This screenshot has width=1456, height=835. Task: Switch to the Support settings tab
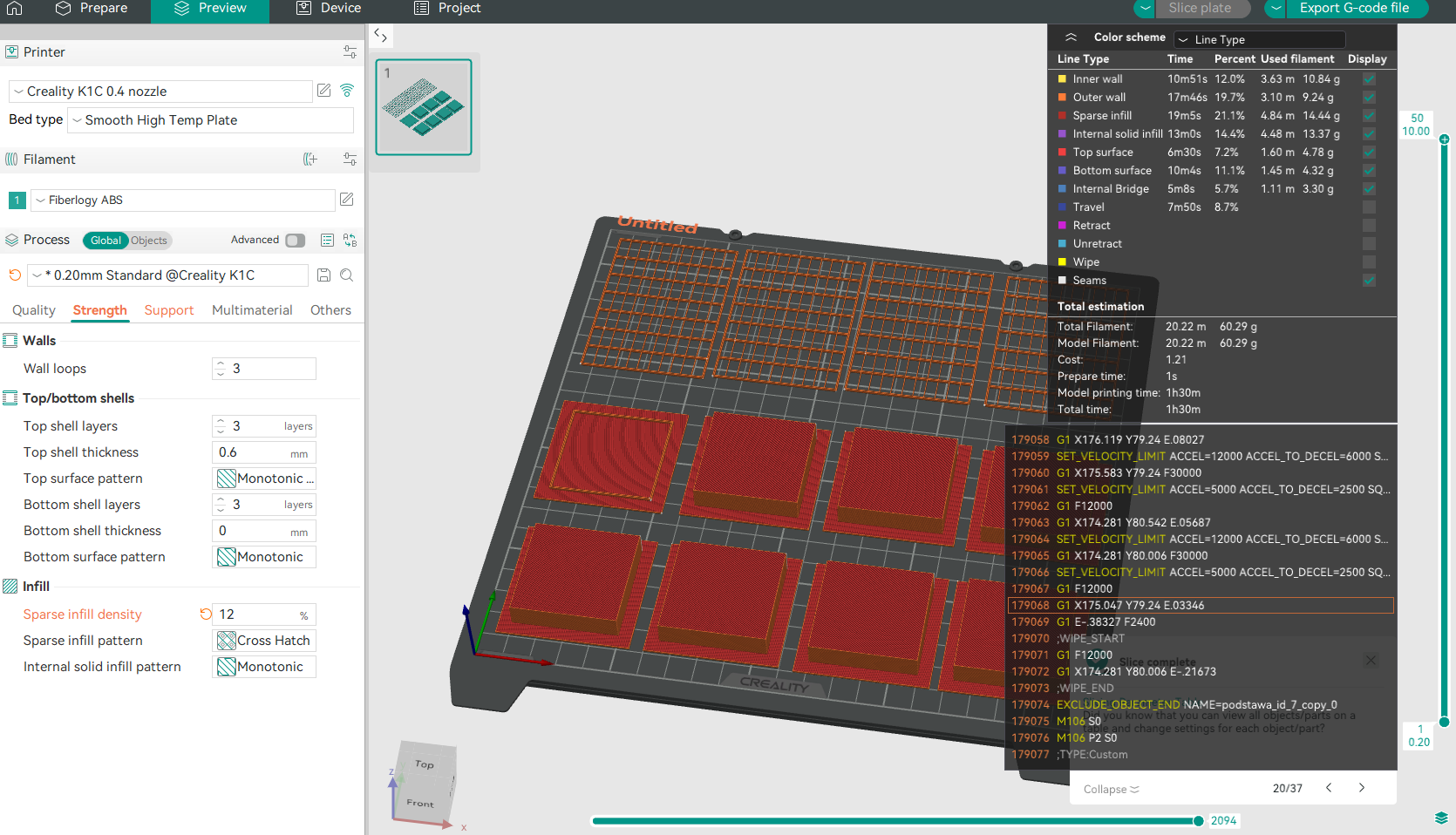[x=169, y=310]
